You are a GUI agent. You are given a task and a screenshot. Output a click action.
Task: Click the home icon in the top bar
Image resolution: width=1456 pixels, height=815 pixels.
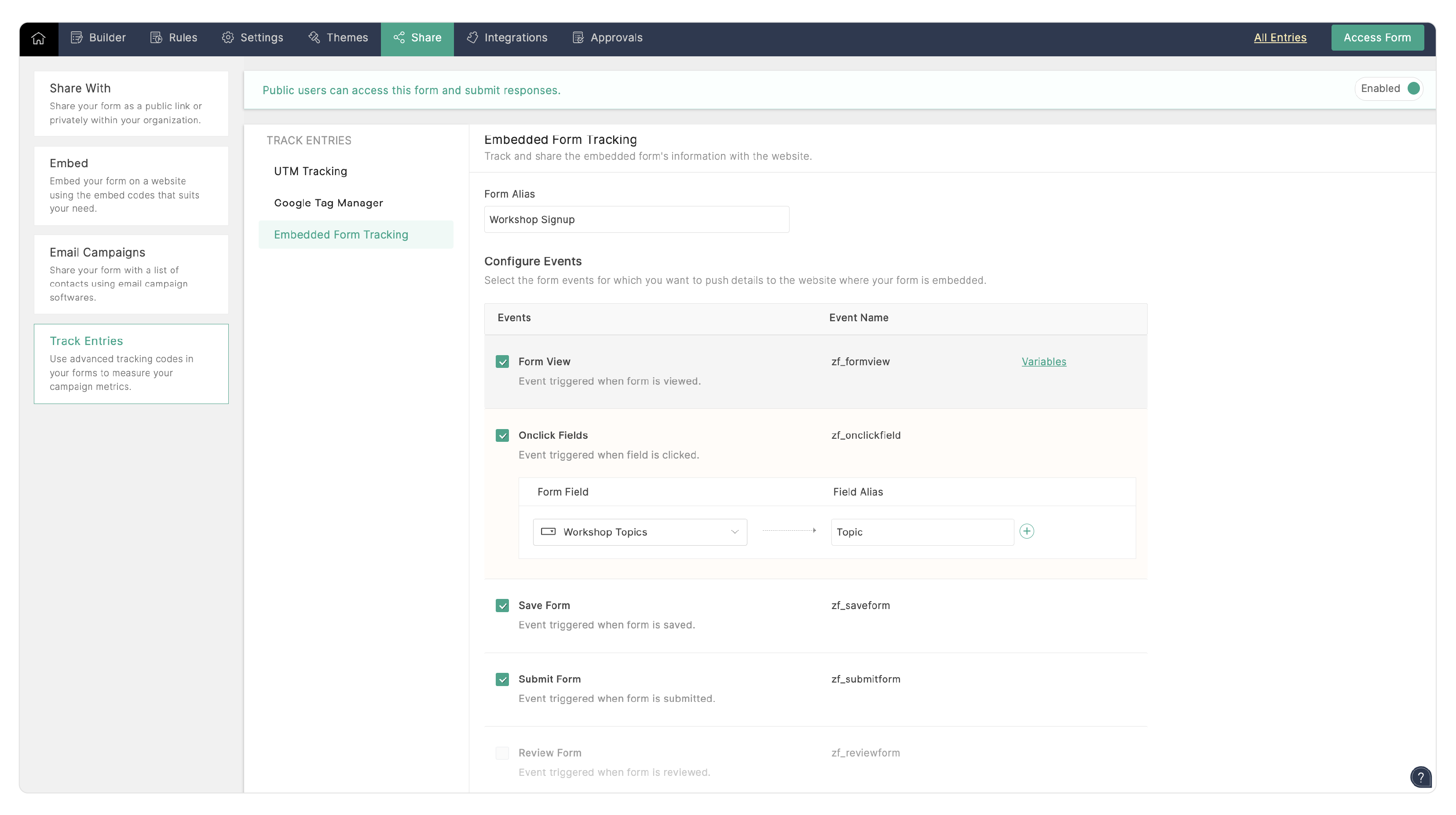click(x=38, y=38)
